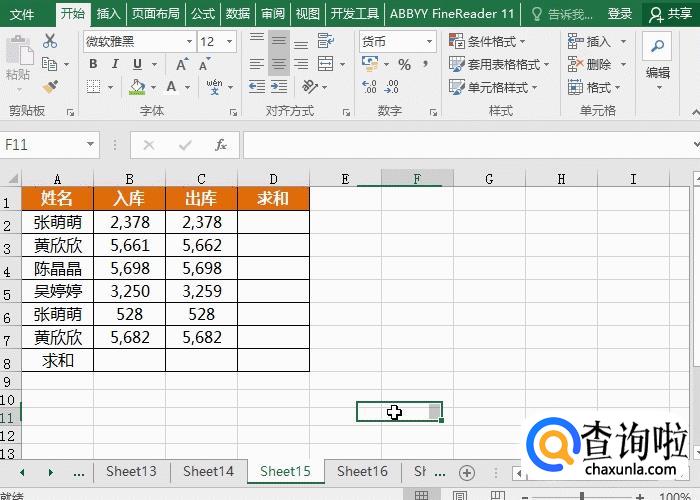Switch to the 插入 ribbon tab

tap(108, 14)
